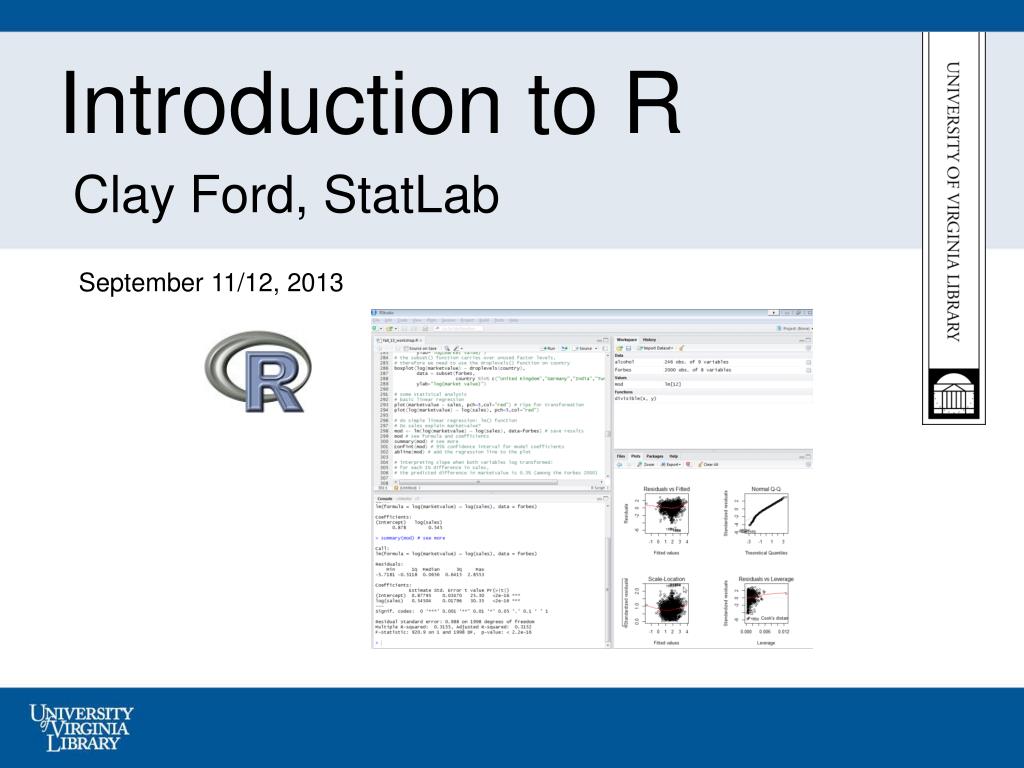Image resolution: width=1024 pixels, height=768 pixels.
Task: Select the "alcohol" dataset row in Workspace
Action: 712,362
